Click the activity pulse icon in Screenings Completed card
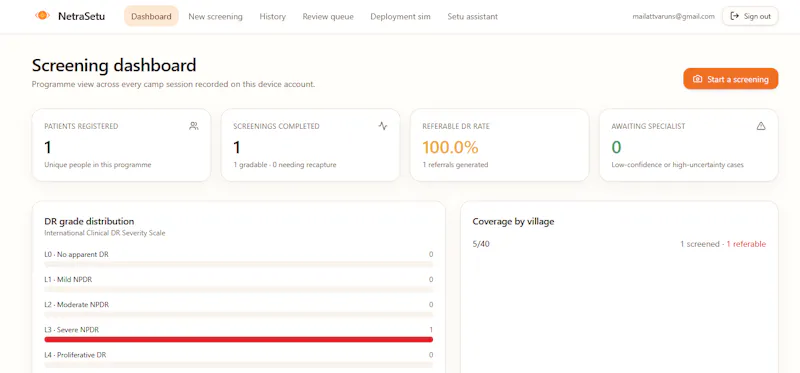Image resolution: width=800 pixels, height=373 pixels. point(383,126)
